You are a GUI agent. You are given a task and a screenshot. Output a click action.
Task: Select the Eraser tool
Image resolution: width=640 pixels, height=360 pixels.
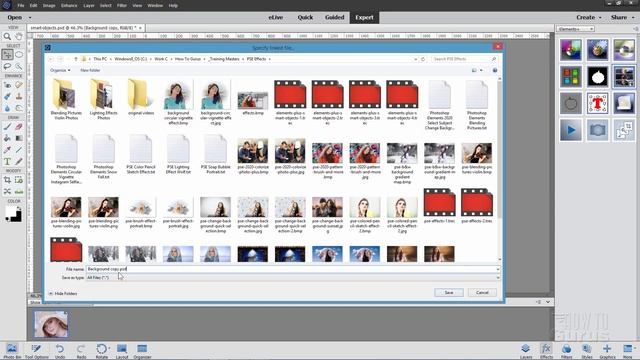[x=19, y=127]
